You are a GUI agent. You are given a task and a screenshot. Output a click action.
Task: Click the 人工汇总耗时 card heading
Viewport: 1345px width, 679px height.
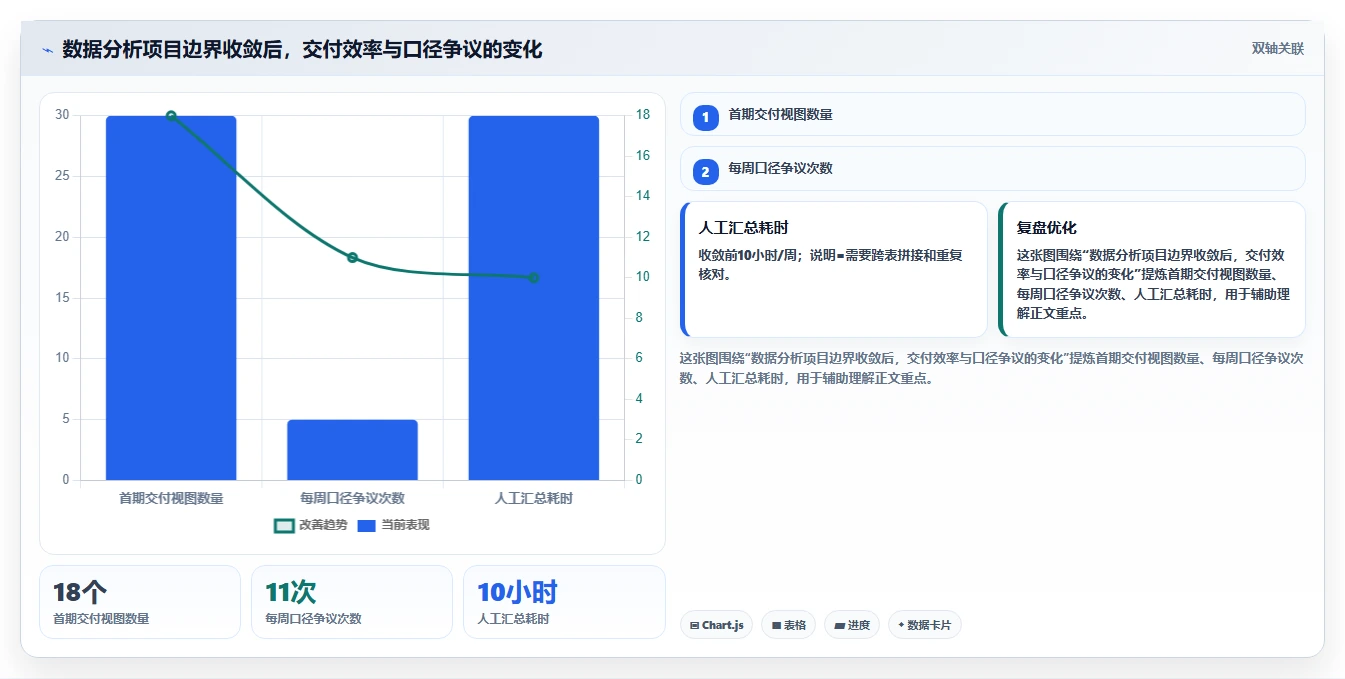(x=744, y=228)
